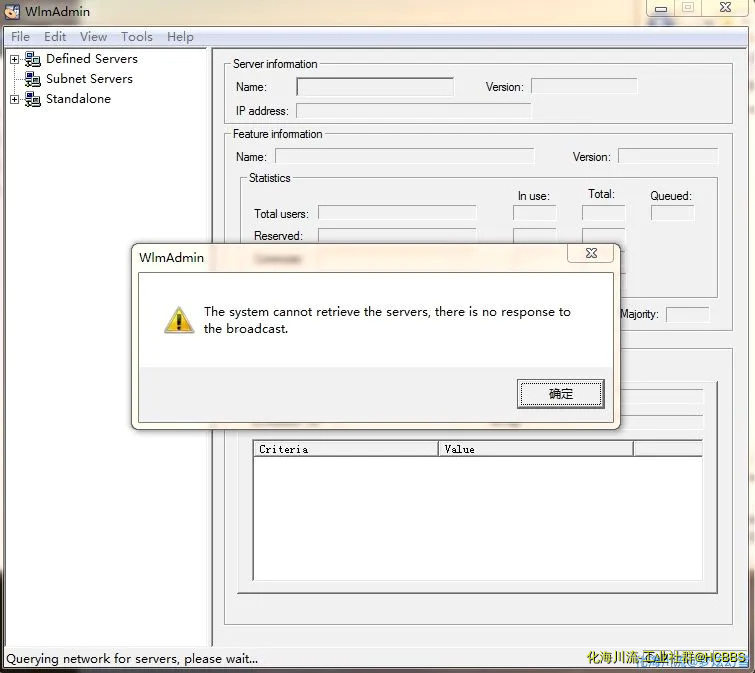The image size is (755, 673).
Task: Click the Majority field
Action: click(688, 315)
